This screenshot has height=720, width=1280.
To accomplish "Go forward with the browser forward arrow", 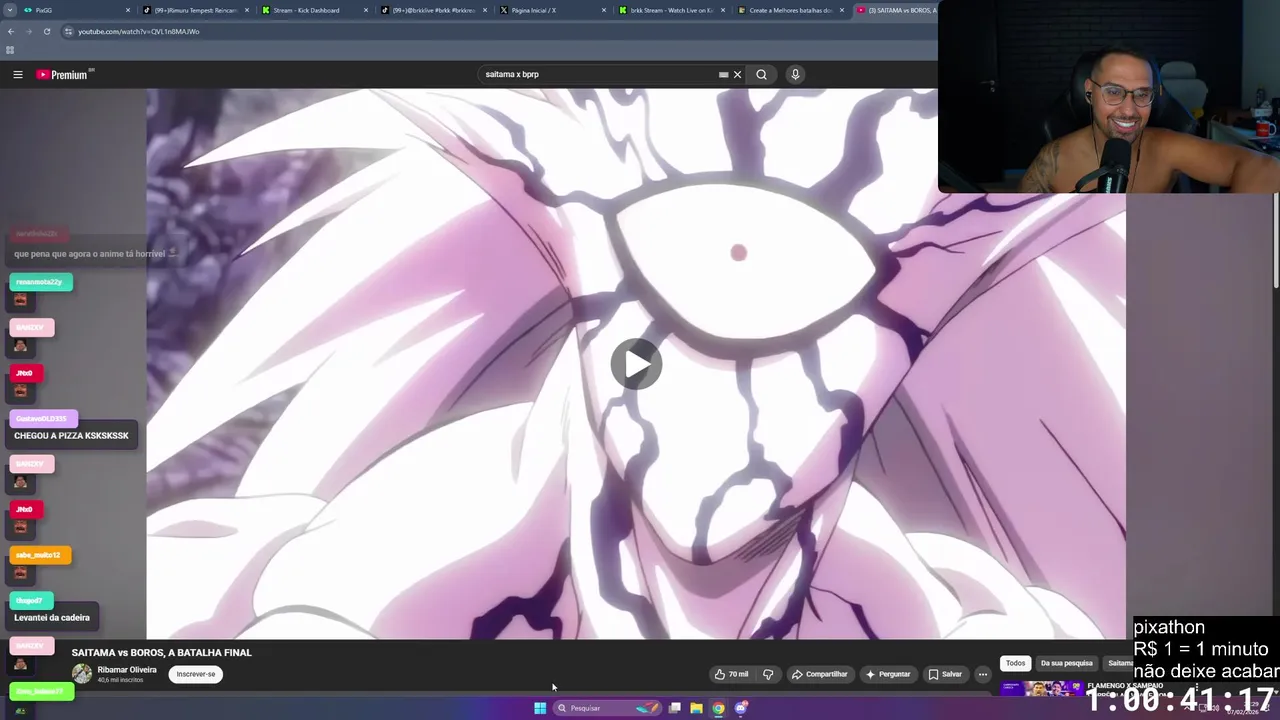I will click(28, 31).
